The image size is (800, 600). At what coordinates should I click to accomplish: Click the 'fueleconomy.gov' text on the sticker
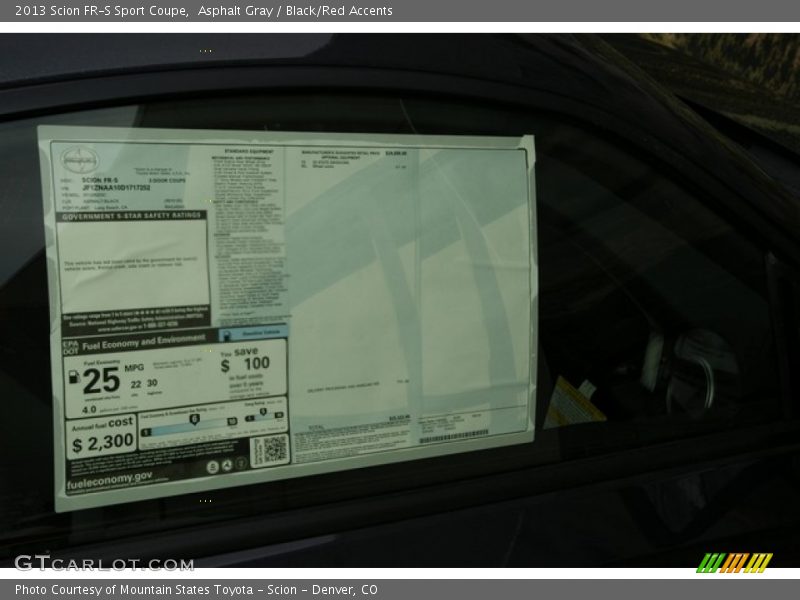coord(109,481)
